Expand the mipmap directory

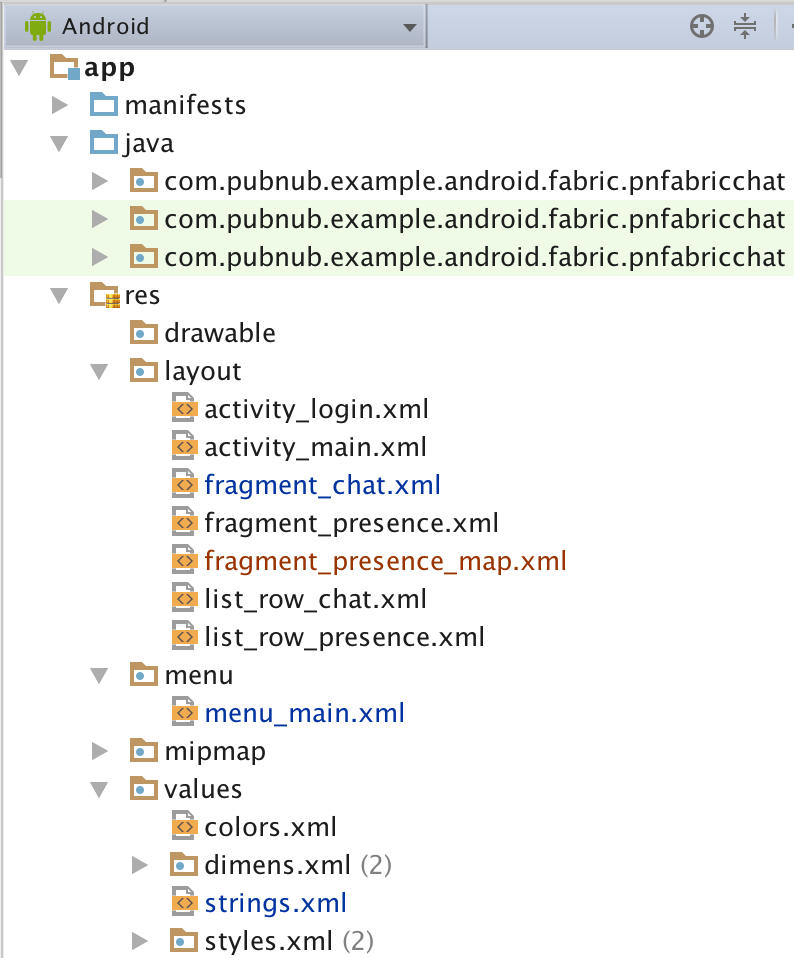pos(99,750)
